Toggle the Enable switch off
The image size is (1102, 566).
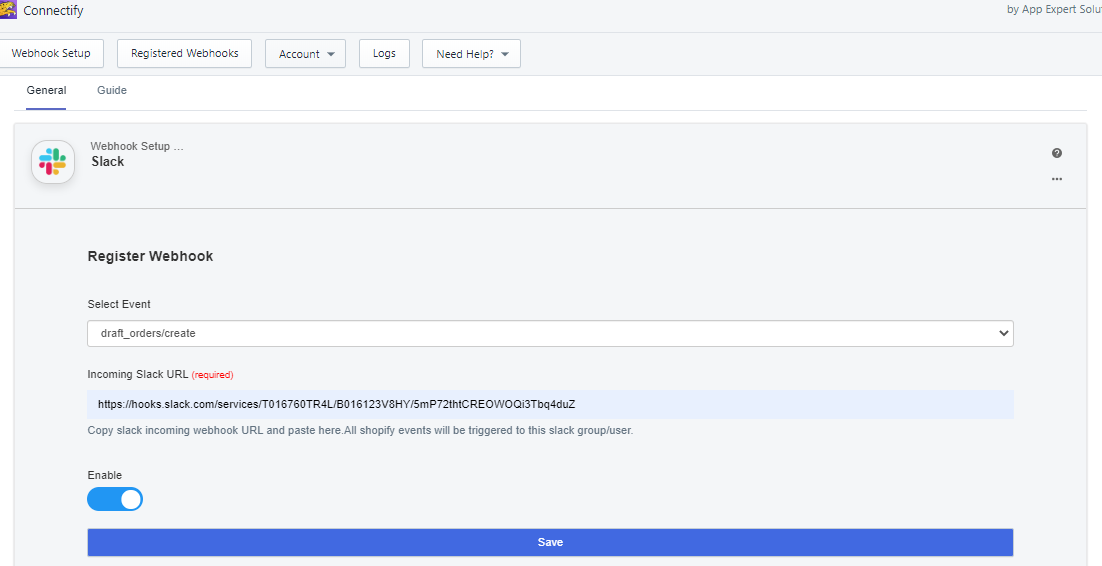pyautogui.click(x=115, y=499)
